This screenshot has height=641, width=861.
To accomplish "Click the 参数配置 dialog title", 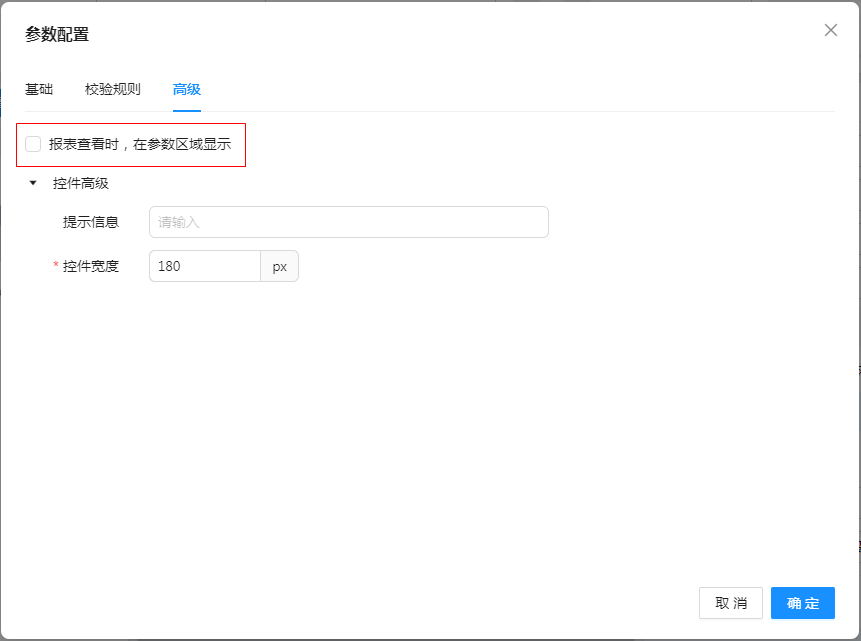I will point(57,34).
